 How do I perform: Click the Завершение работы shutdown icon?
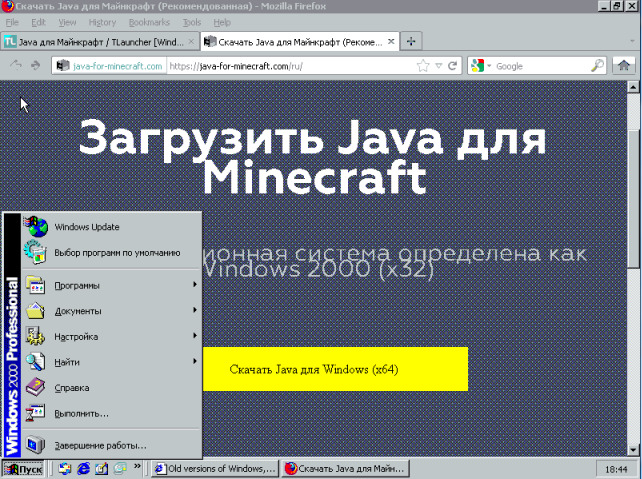pos(35,444)
